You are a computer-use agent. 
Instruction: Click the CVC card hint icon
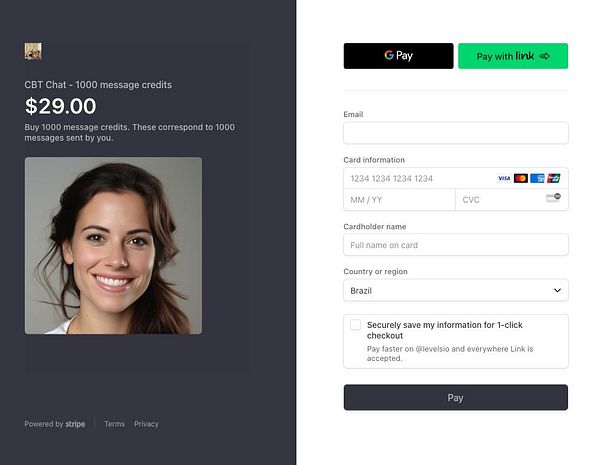pos(553,198)
